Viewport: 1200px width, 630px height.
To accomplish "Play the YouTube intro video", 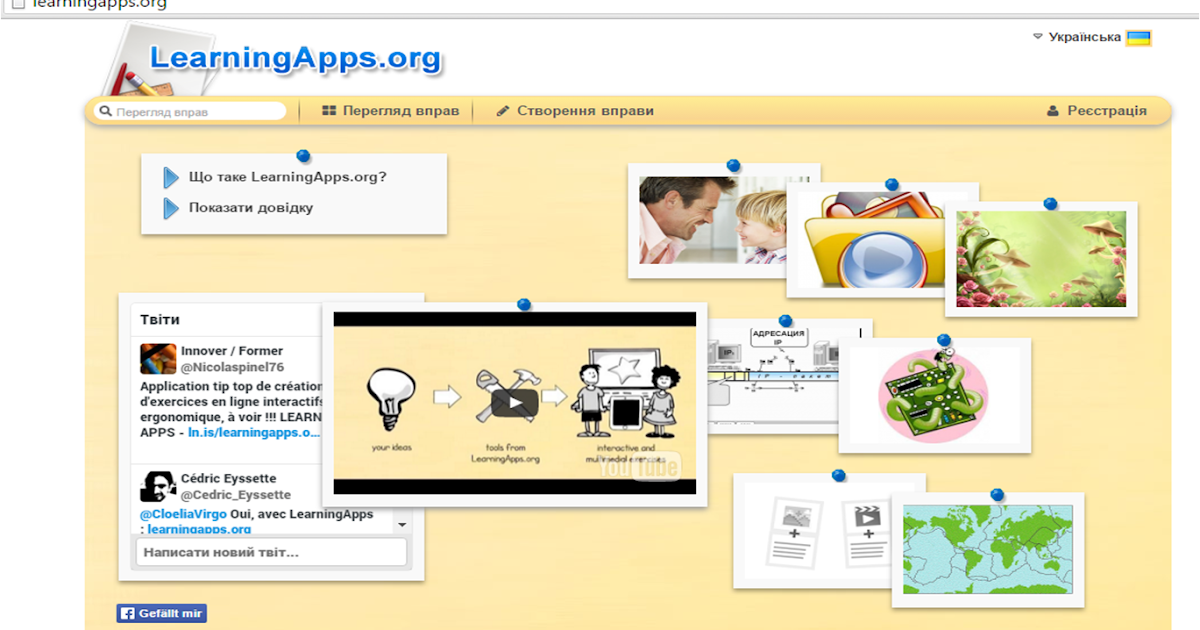I will point(514,403).
